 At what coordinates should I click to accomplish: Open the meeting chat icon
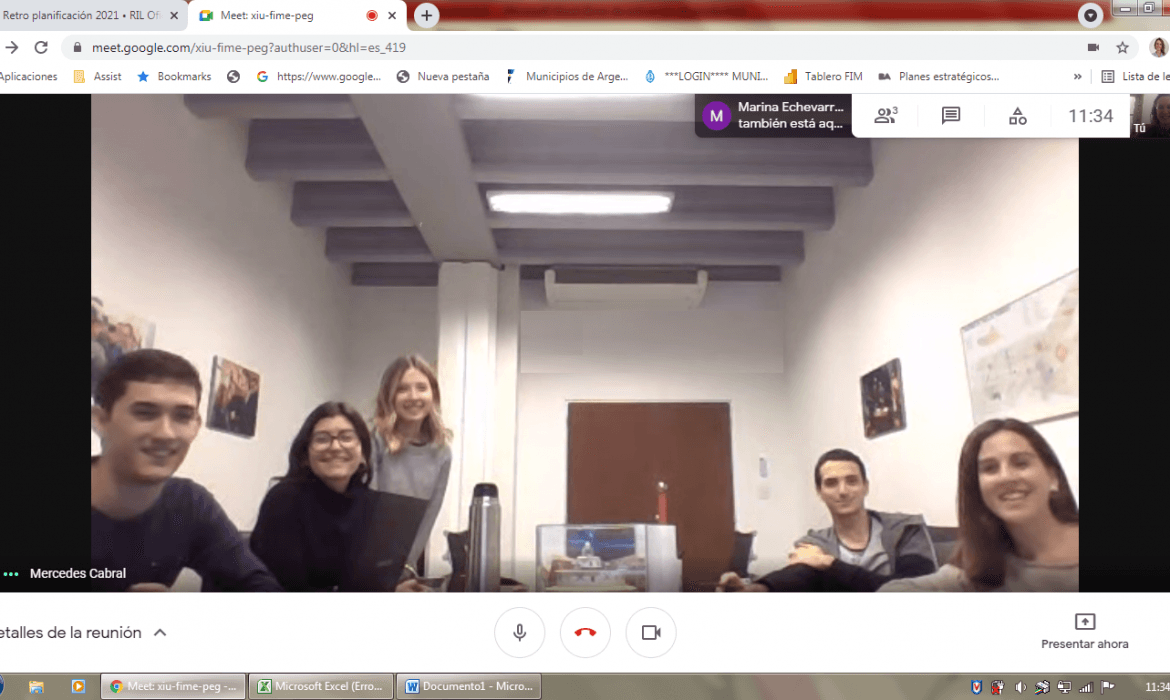[951, 116]
